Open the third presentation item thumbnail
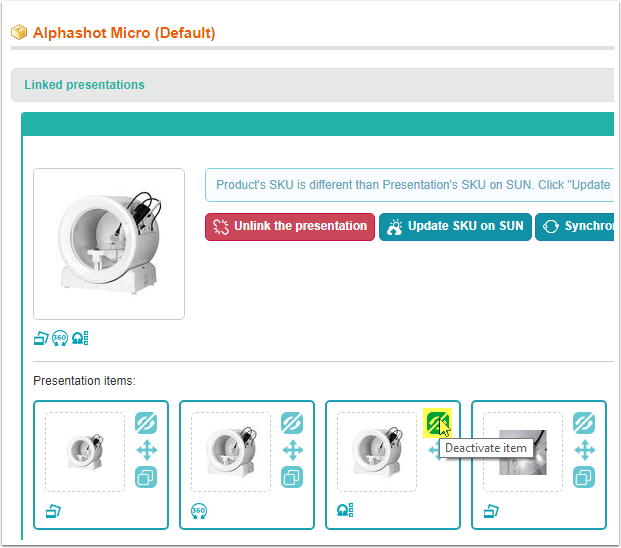 click(377, 452)
